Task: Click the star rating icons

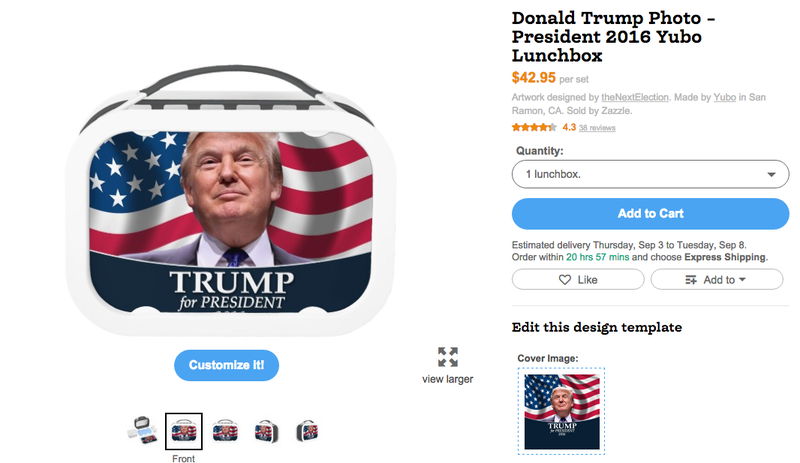Action: coord(534,127)
